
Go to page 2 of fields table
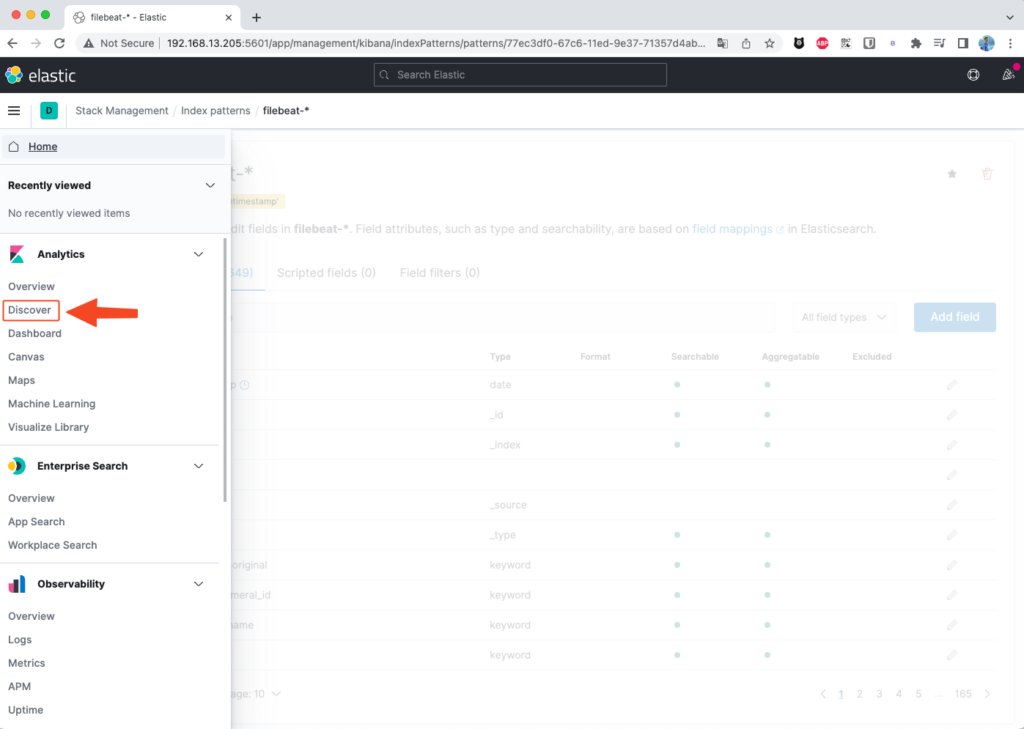pyautogui.click(x=859, y=694)
